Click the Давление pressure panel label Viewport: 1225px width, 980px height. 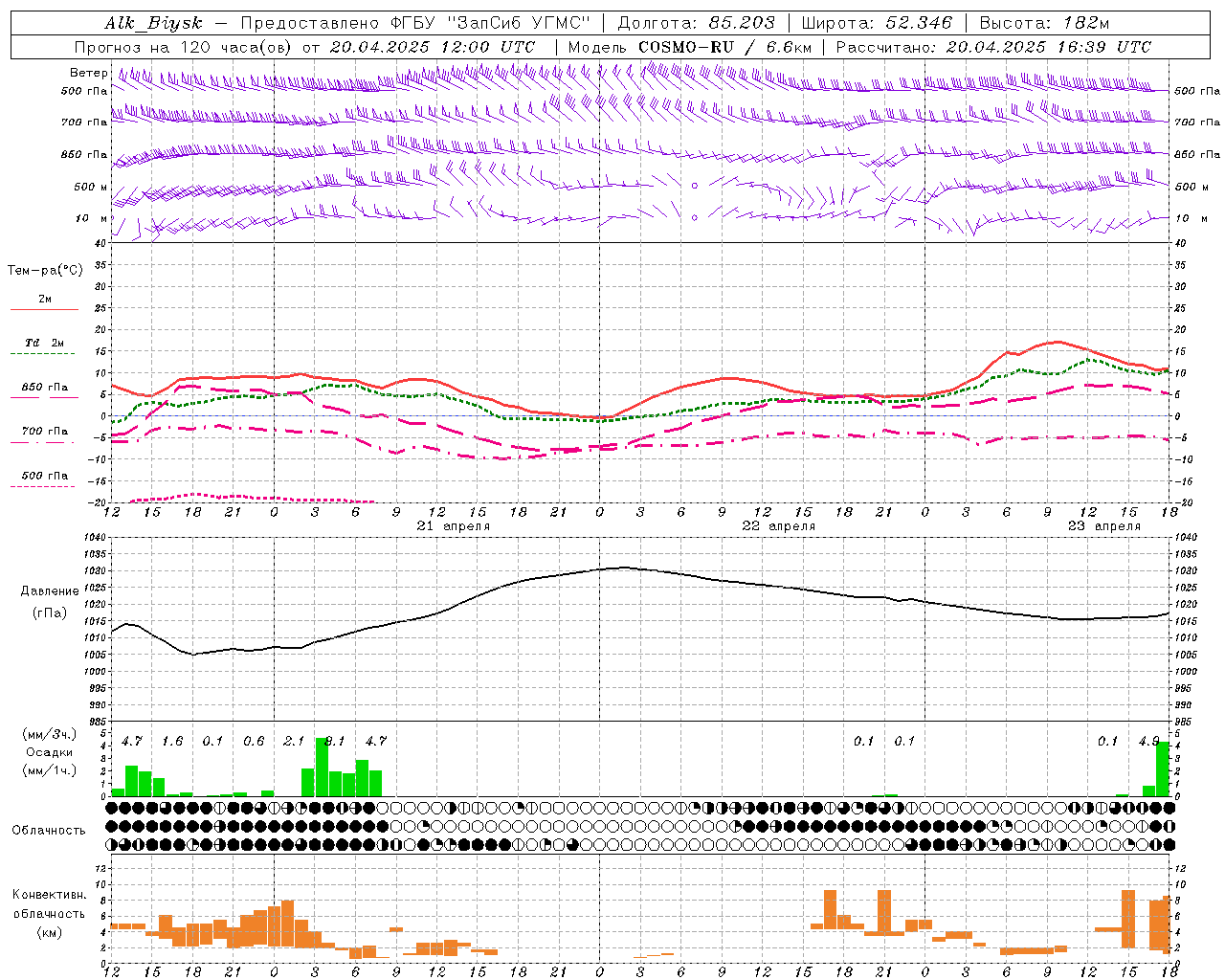(x=50, y=591)
